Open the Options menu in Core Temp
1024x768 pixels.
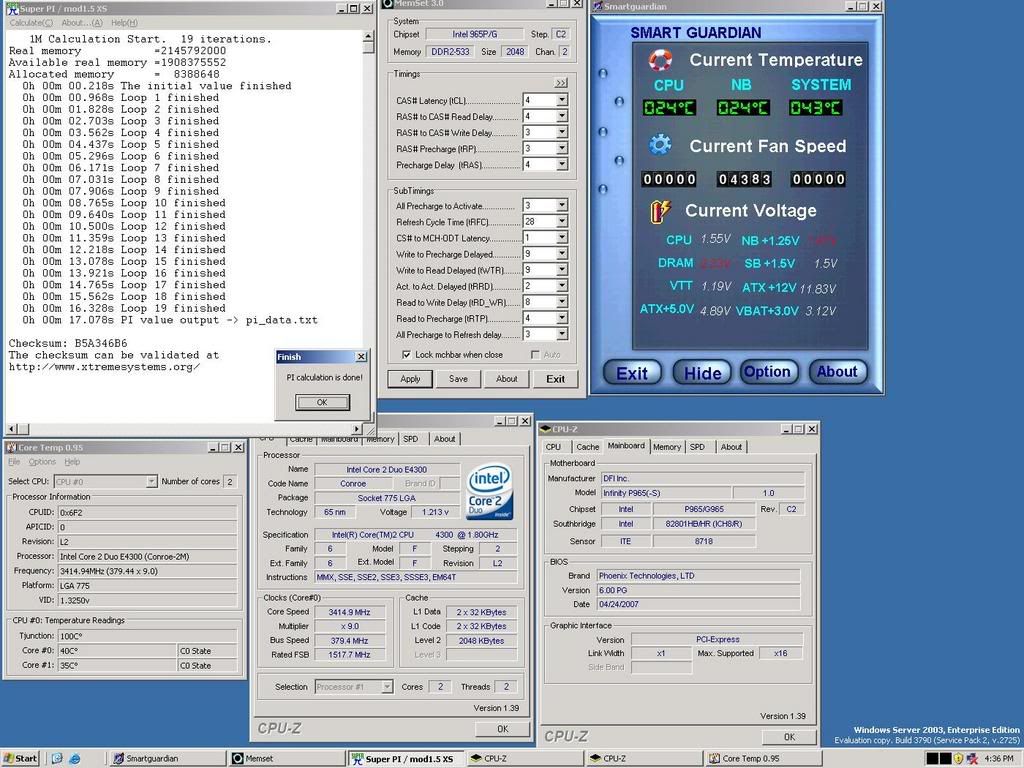point(42,462)
